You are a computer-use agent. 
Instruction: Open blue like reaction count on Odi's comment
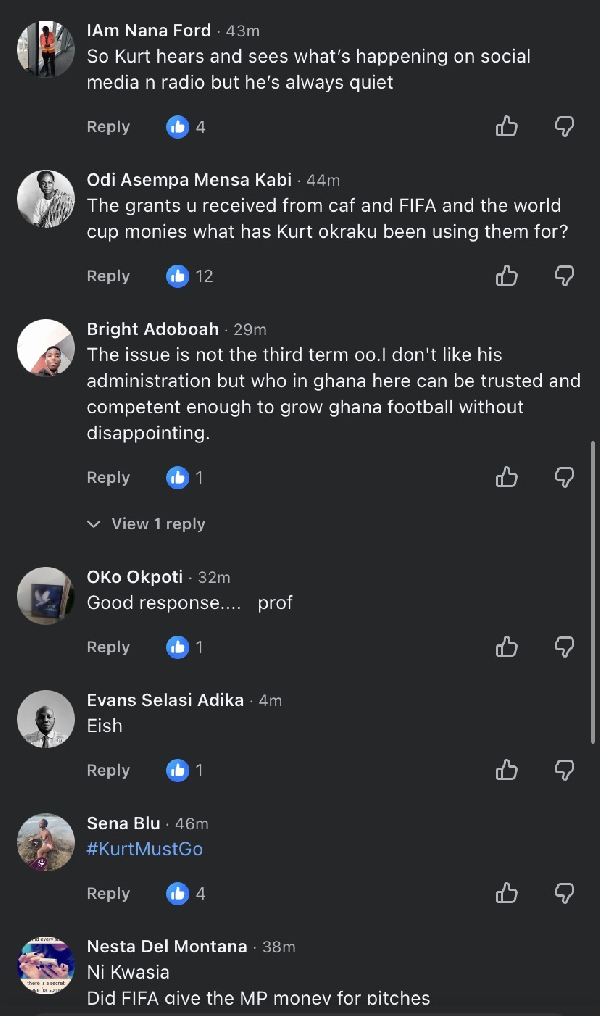(x=189, y=276)
